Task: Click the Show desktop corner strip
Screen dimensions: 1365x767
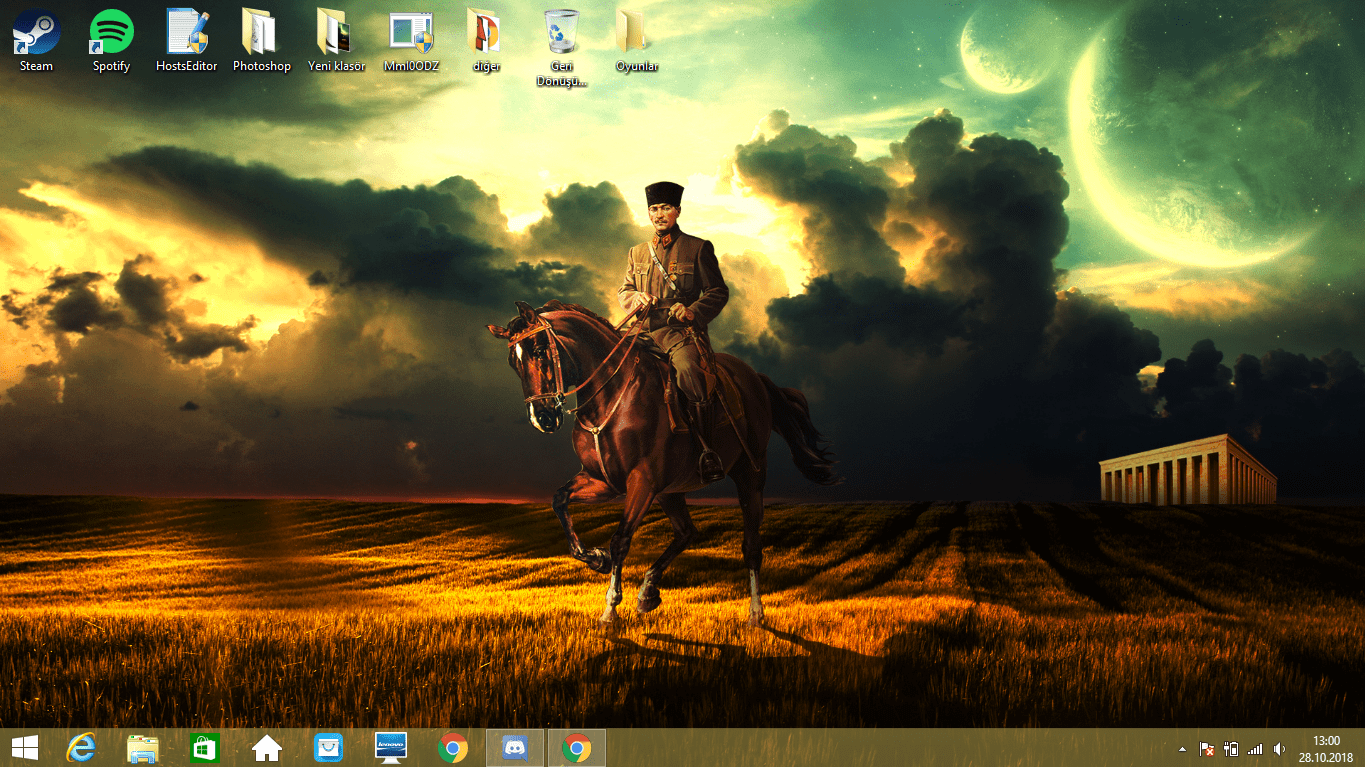Action: 1362,748
